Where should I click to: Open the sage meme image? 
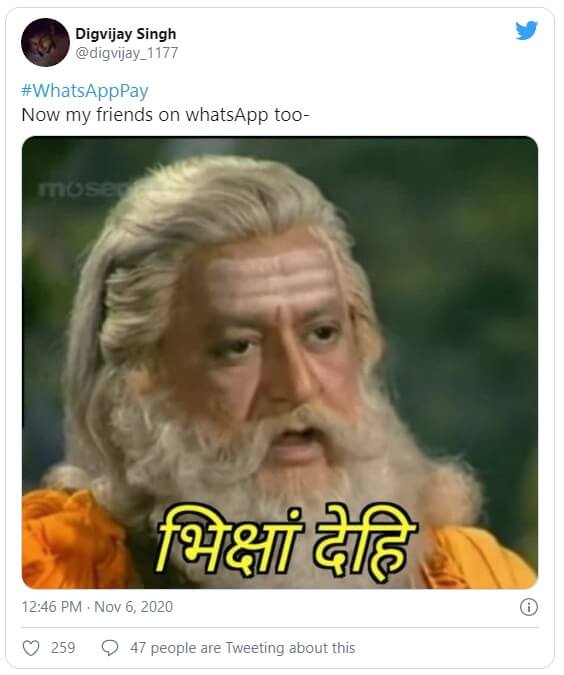tap(280, 362)
